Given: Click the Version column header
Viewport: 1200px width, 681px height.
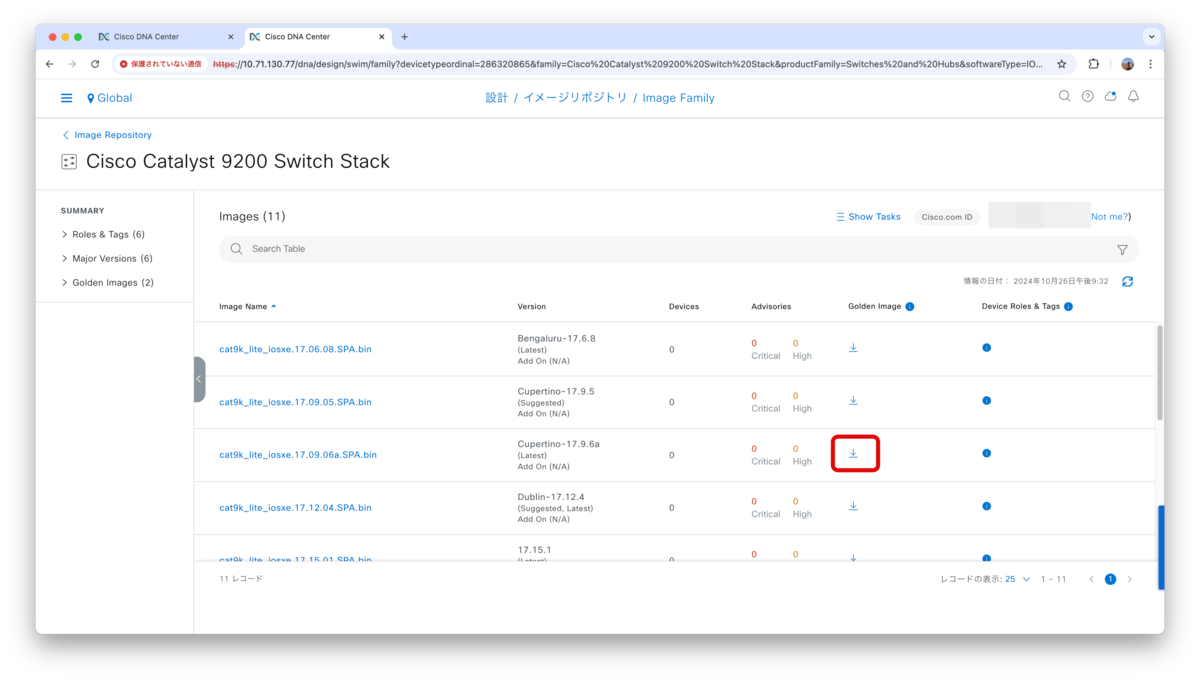Looking at the screenshot, I should point(532,306).
